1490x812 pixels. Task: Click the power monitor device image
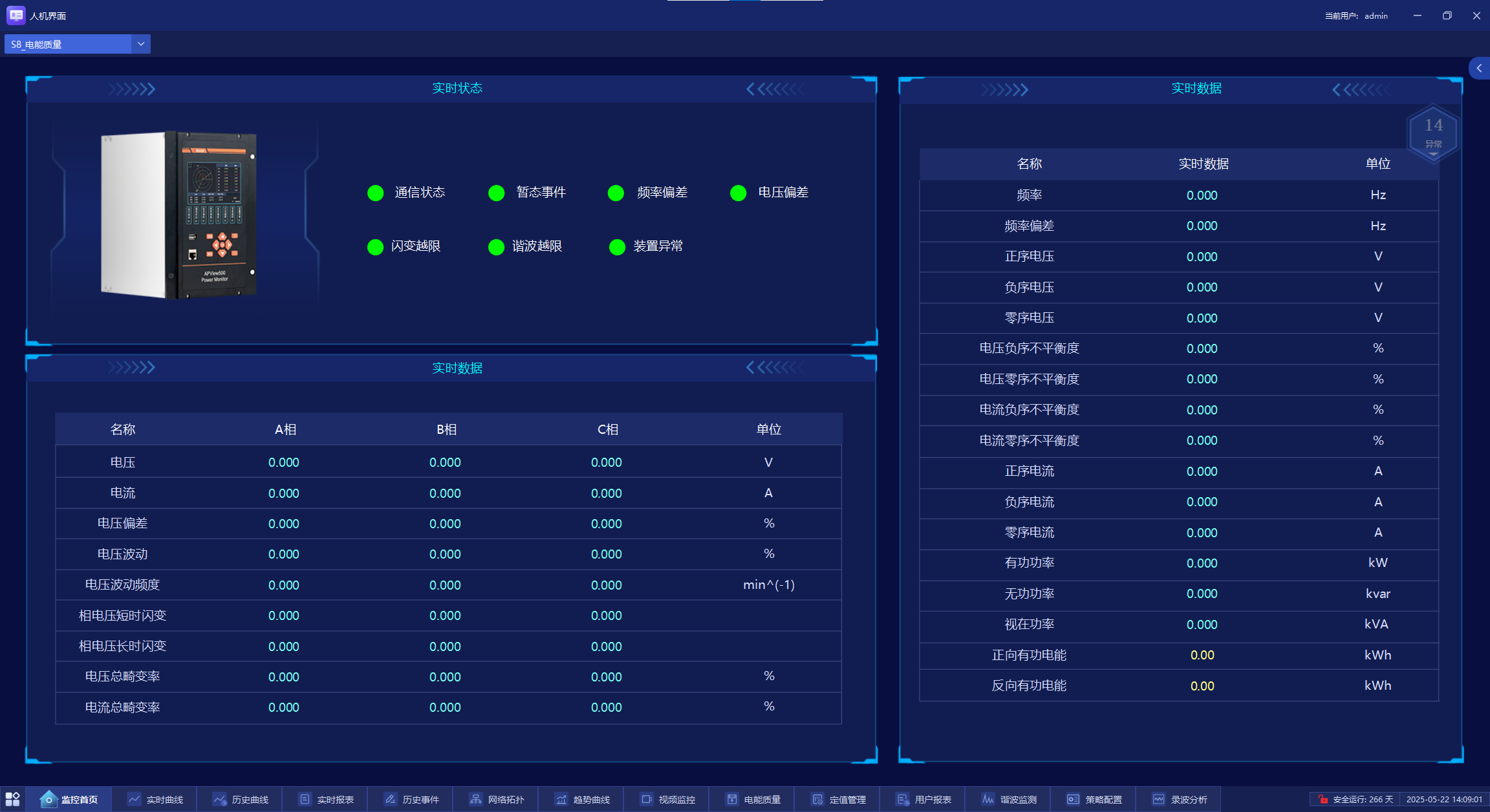point(179,215)
